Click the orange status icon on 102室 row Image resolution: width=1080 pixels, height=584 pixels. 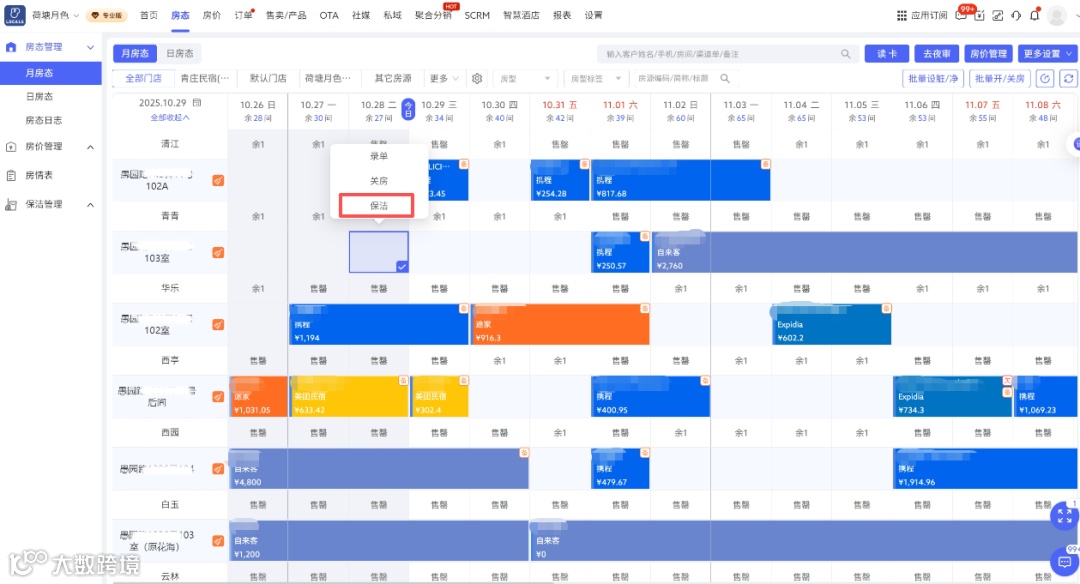coord(218,324)
